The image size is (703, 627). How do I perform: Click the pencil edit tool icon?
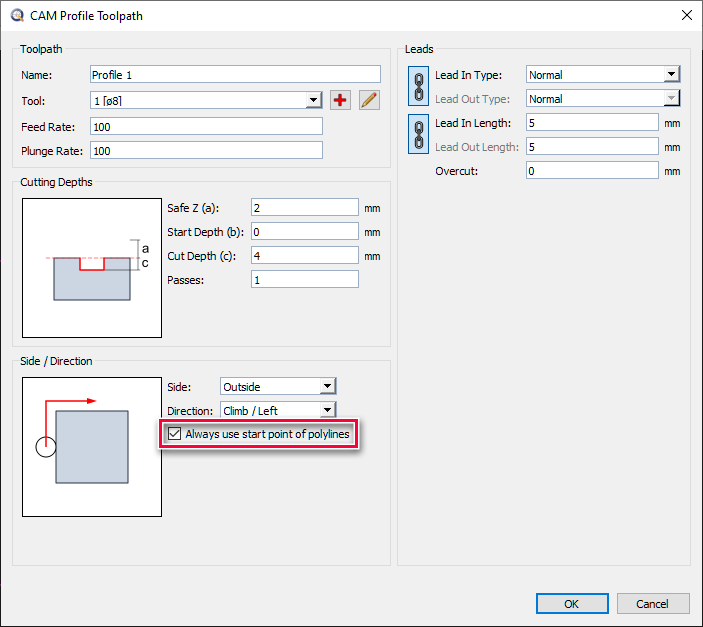(x=369, y=100)
